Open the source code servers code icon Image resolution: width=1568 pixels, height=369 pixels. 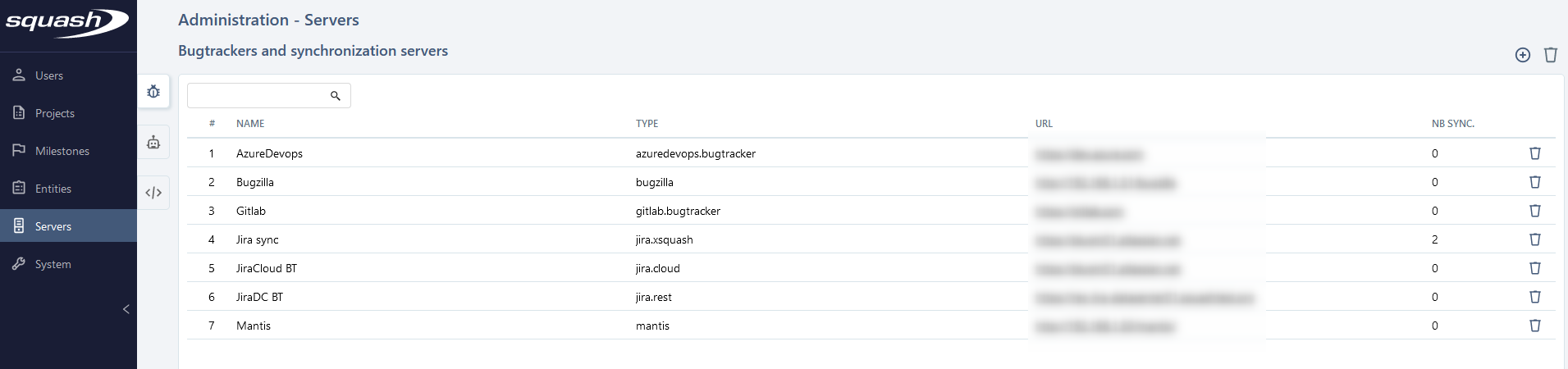[x=153, y=193]
